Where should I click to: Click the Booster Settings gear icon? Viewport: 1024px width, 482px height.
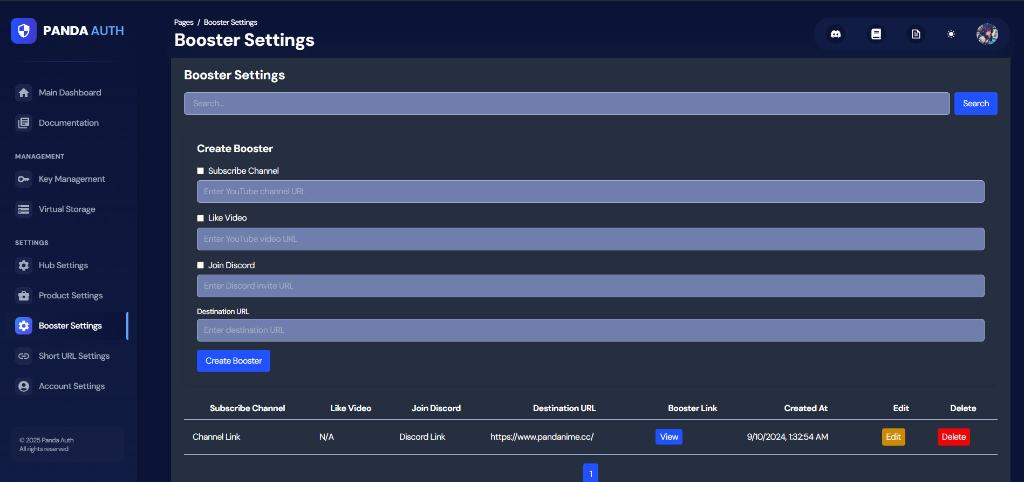(24, 326)
